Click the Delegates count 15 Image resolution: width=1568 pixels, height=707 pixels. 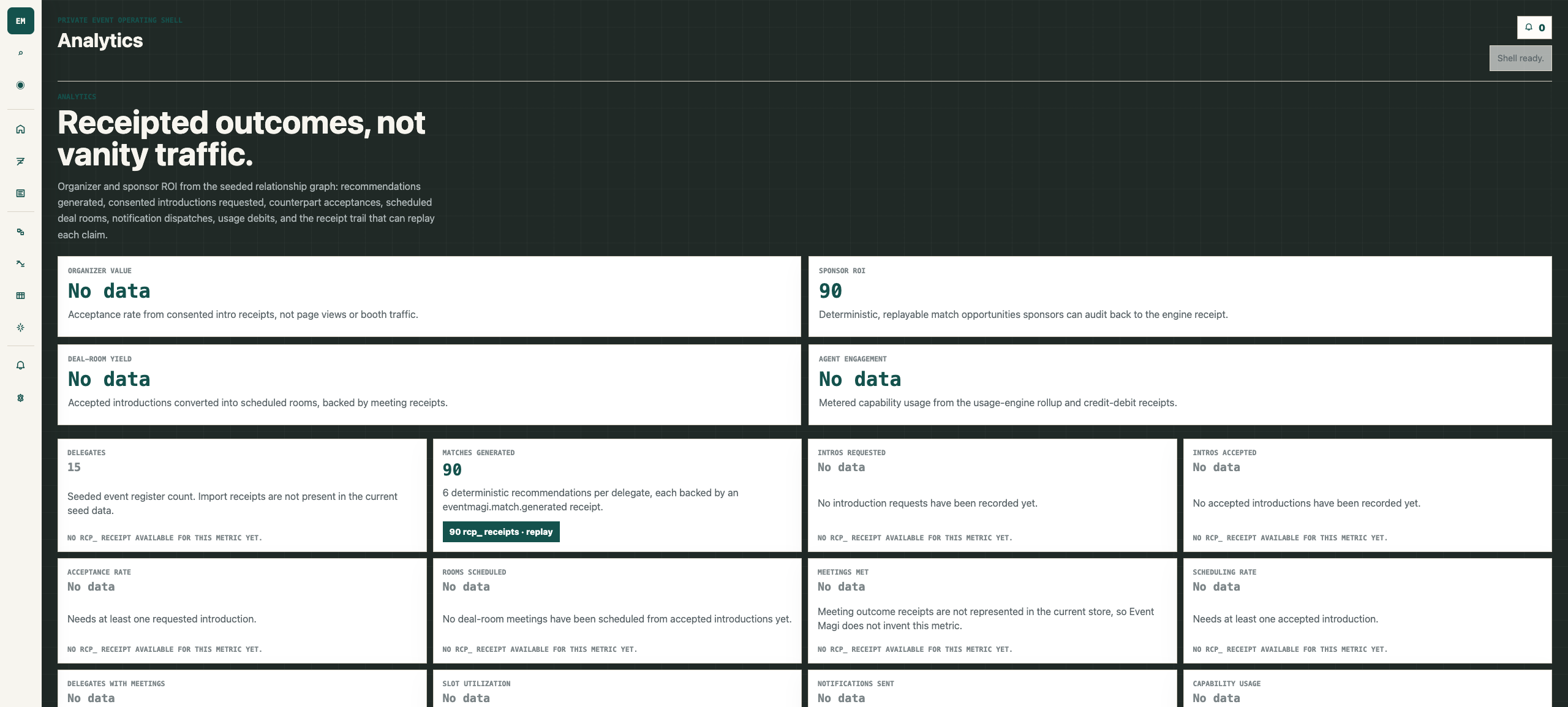pos(73,467)
